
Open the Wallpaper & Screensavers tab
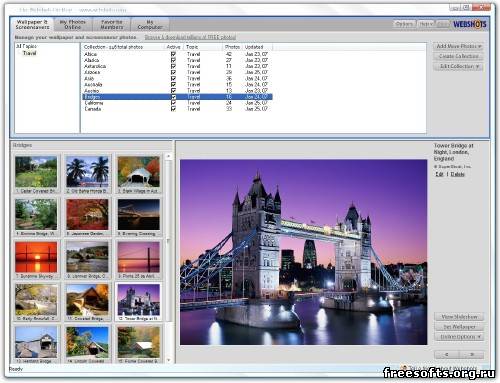click(x=32, y=24)
